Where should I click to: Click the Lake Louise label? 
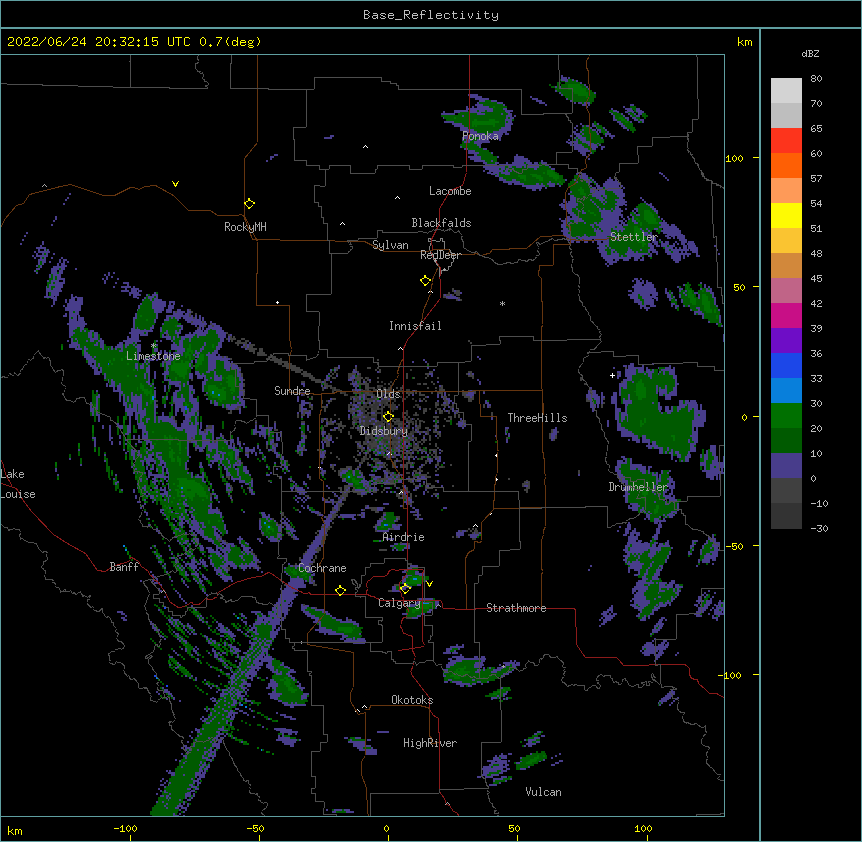18,484
